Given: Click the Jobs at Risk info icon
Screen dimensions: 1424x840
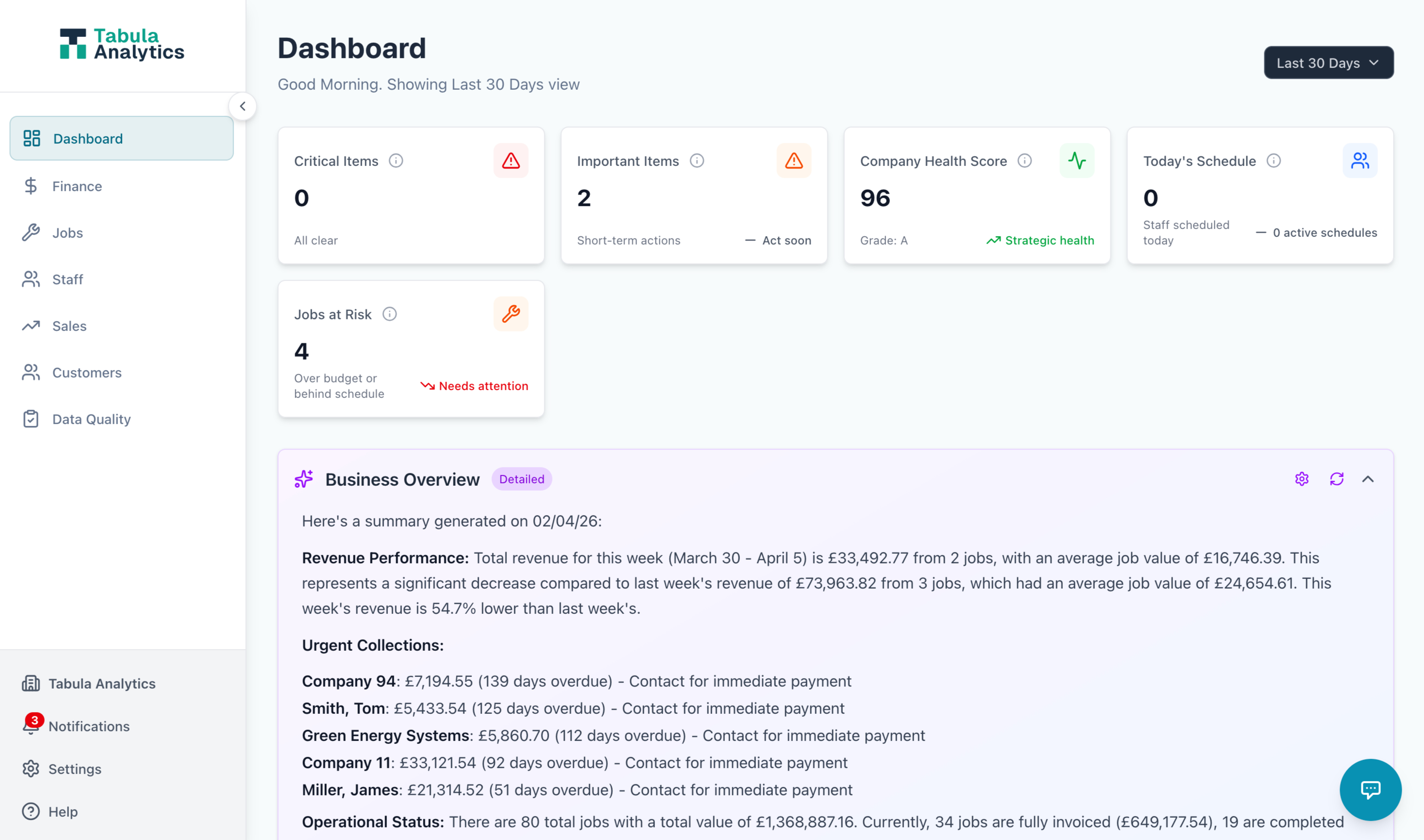Looking at the screenshot, I should point(389,314).
